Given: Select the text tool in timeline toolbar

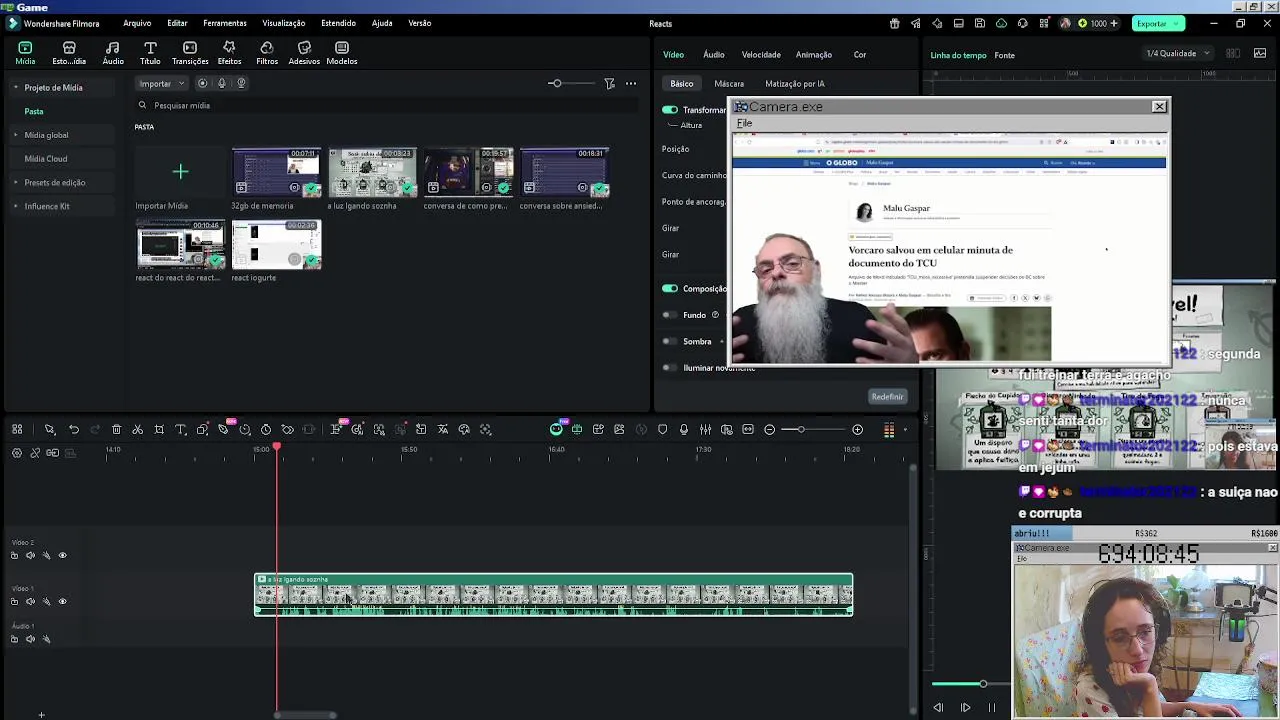Looking at the screenshot, I should click(181, 430).
